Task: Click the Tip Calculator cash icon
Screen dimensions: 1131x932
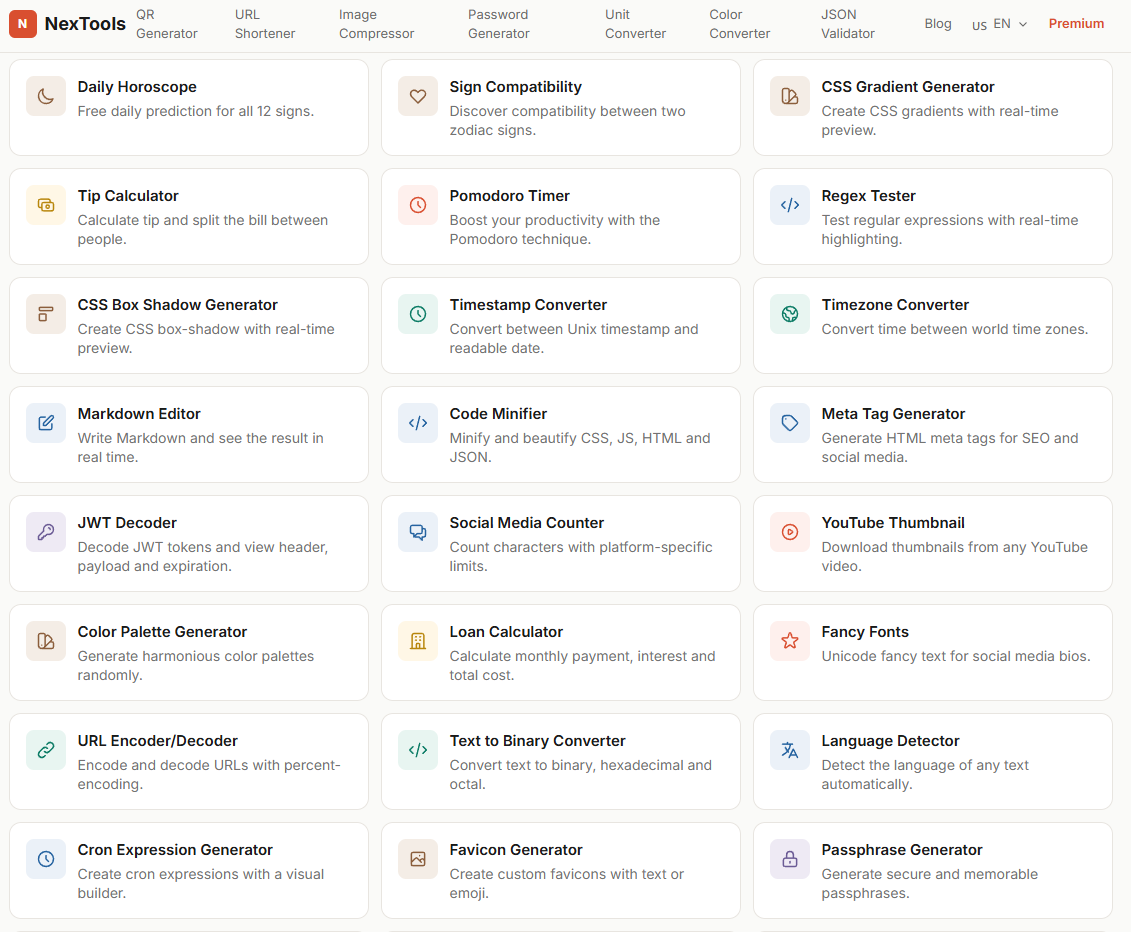Action: coord(45,205)
